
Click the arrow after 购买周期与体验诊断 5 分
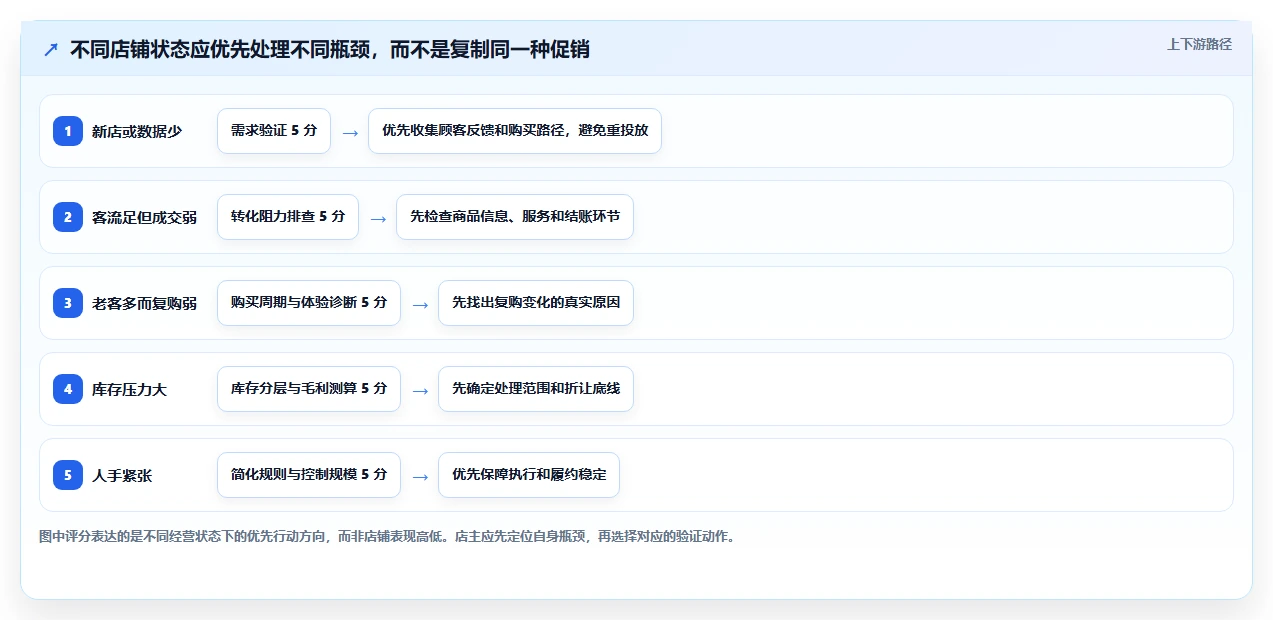(x=420, y=304)
